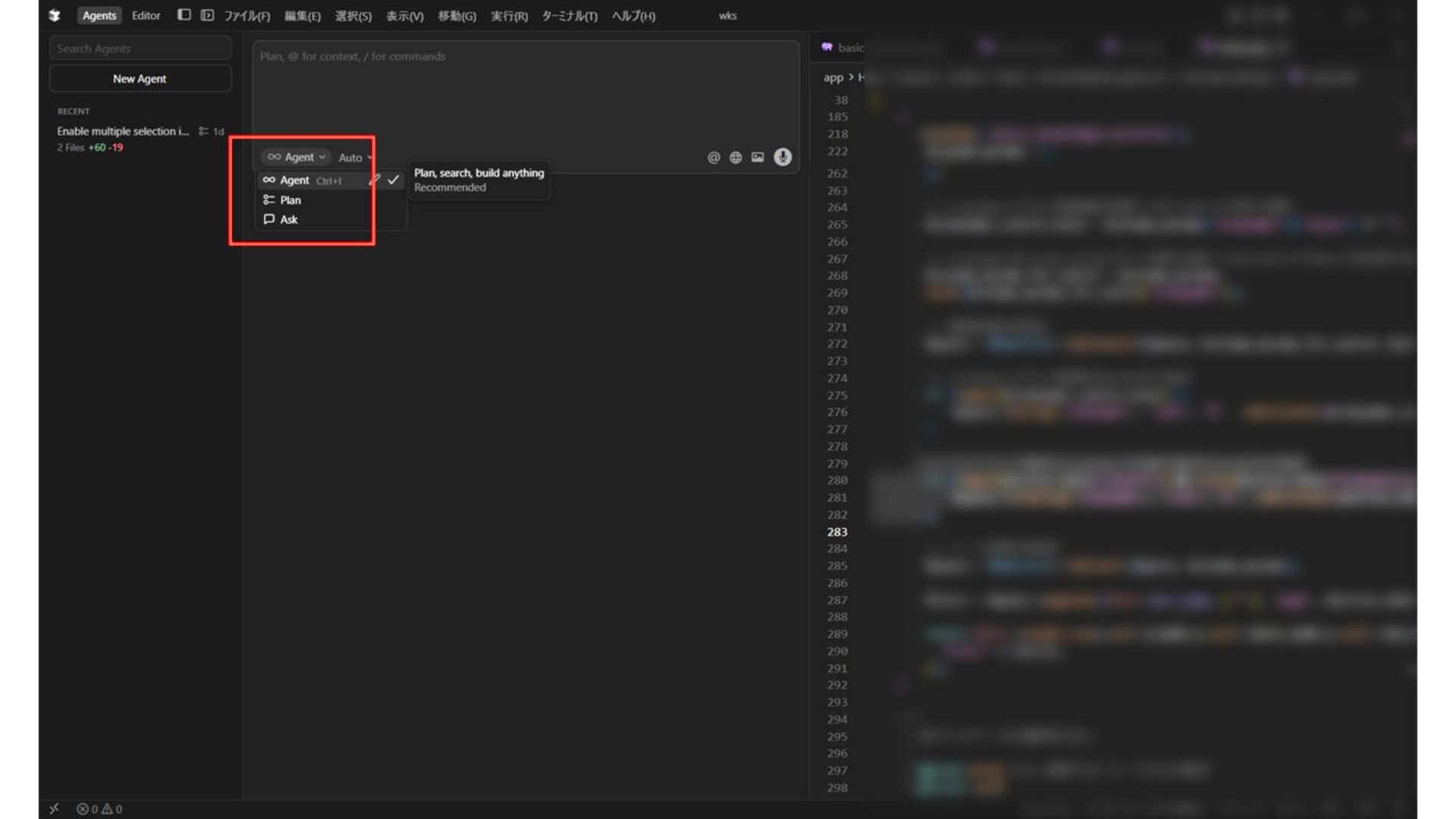Toggle the left sidebar layout icon
This screenshot has height=819, width=1456.
pyautogui.click(x=184, y=14)
